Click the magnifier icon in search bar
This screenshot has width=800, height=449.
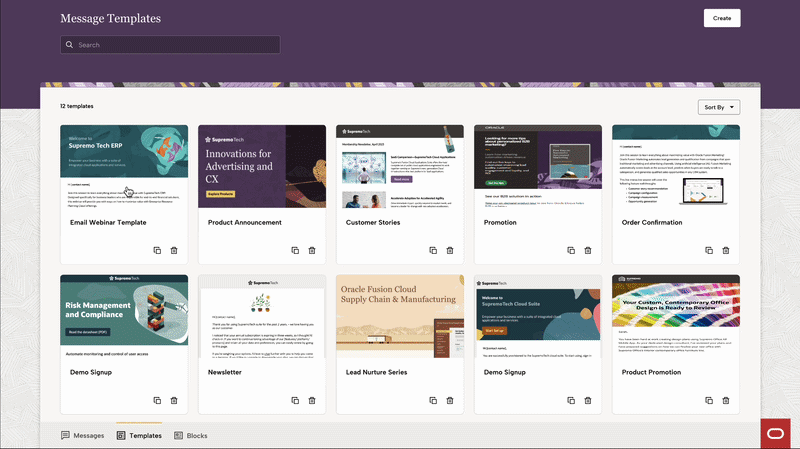pyautogui.click(x=69, y=45)
